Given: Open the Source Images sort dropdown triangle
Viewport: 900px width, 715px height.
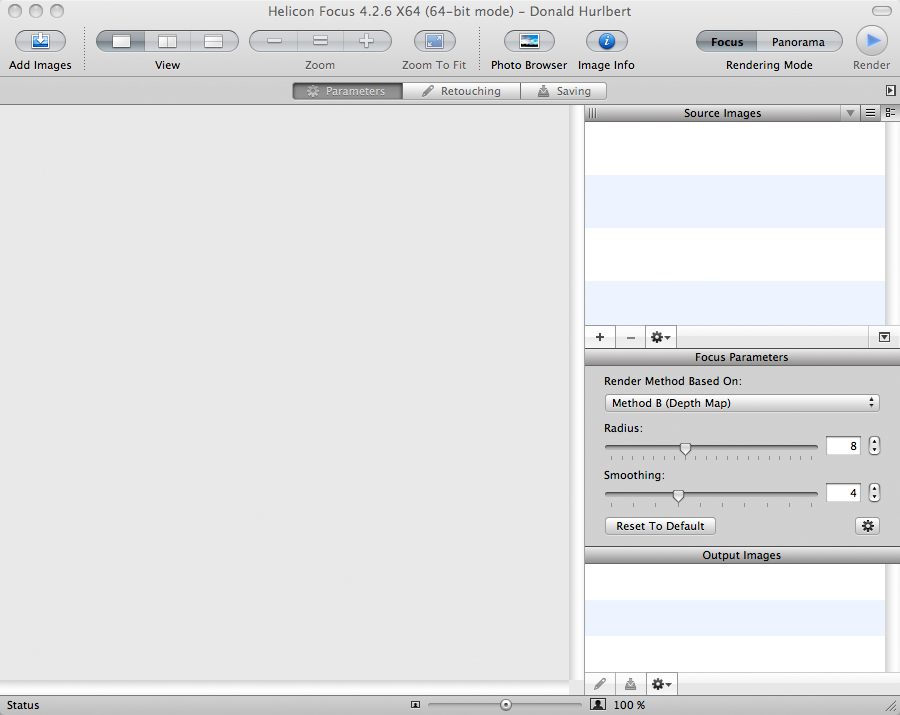Looking at the screenshot, I should [850, 113].
